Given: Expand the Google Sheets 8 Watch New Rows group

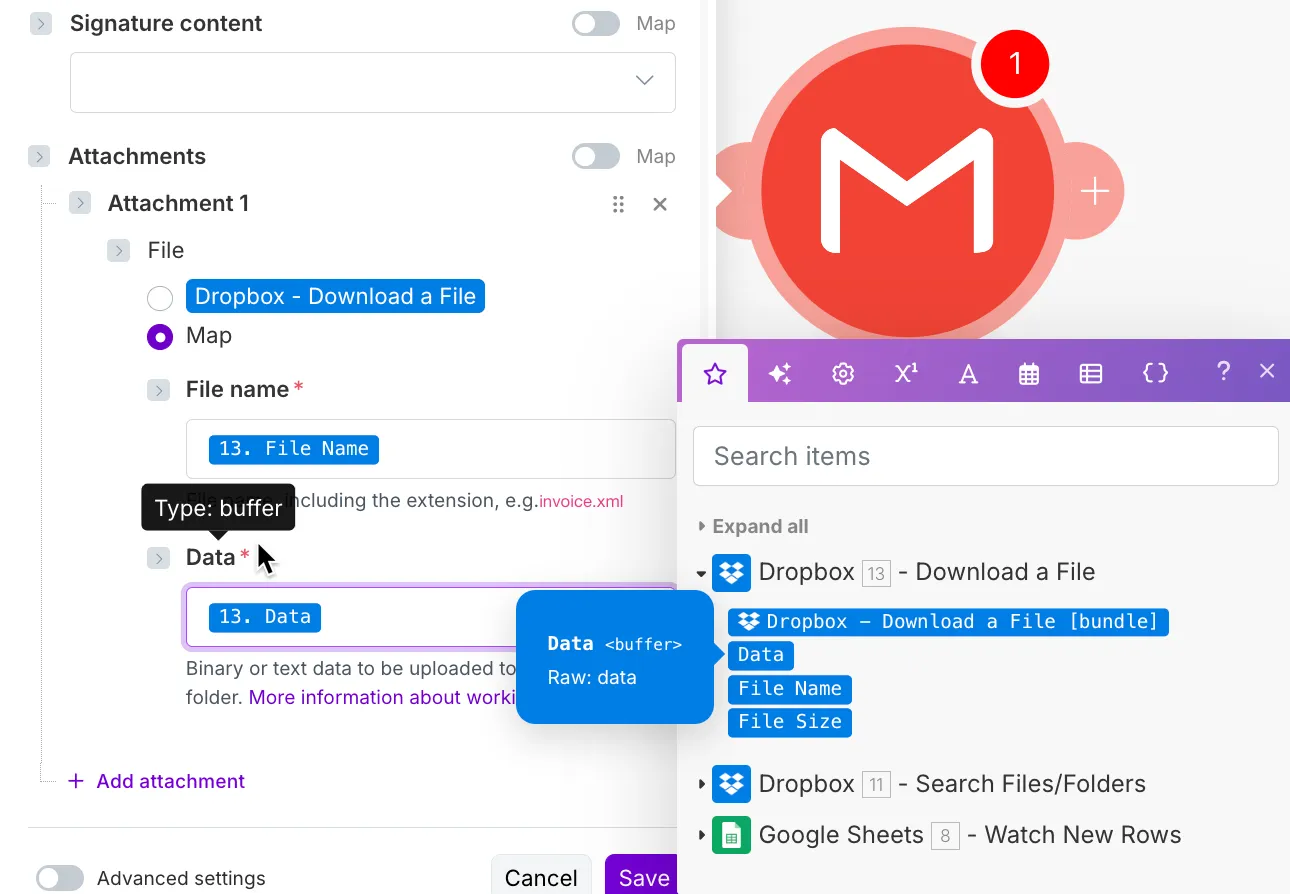Looking at the screenshot, I should pyautogui.click(x=701, y=836).
